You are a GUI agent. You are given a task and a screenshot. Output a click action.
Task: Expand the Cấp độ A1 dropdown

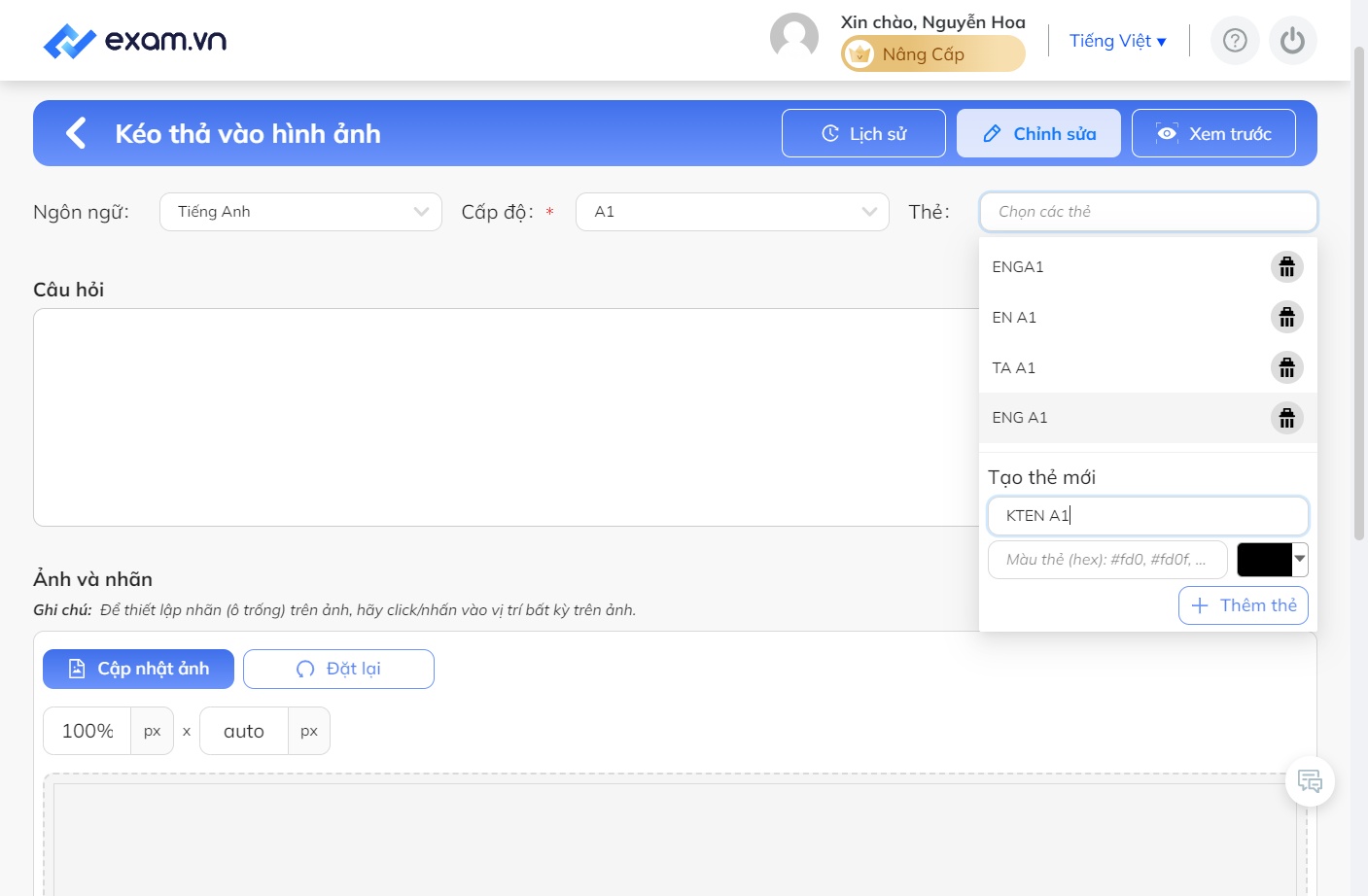[x=732, y=212]
